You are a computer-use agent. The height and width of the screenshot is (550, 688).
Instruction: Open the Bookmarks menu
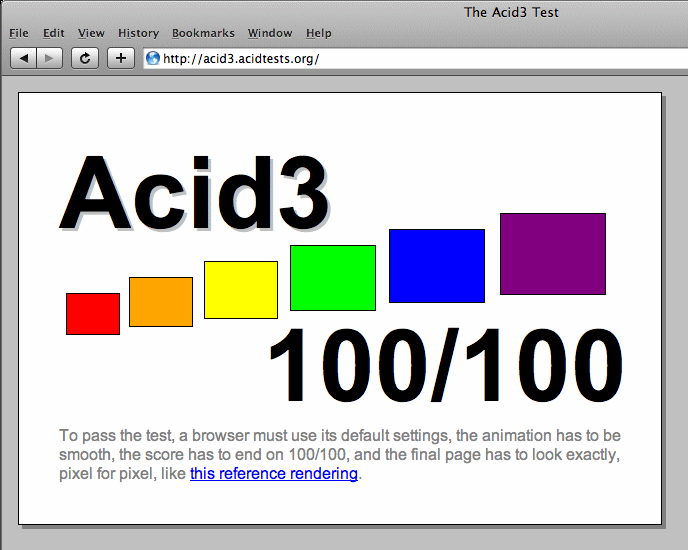click(203, 33)
